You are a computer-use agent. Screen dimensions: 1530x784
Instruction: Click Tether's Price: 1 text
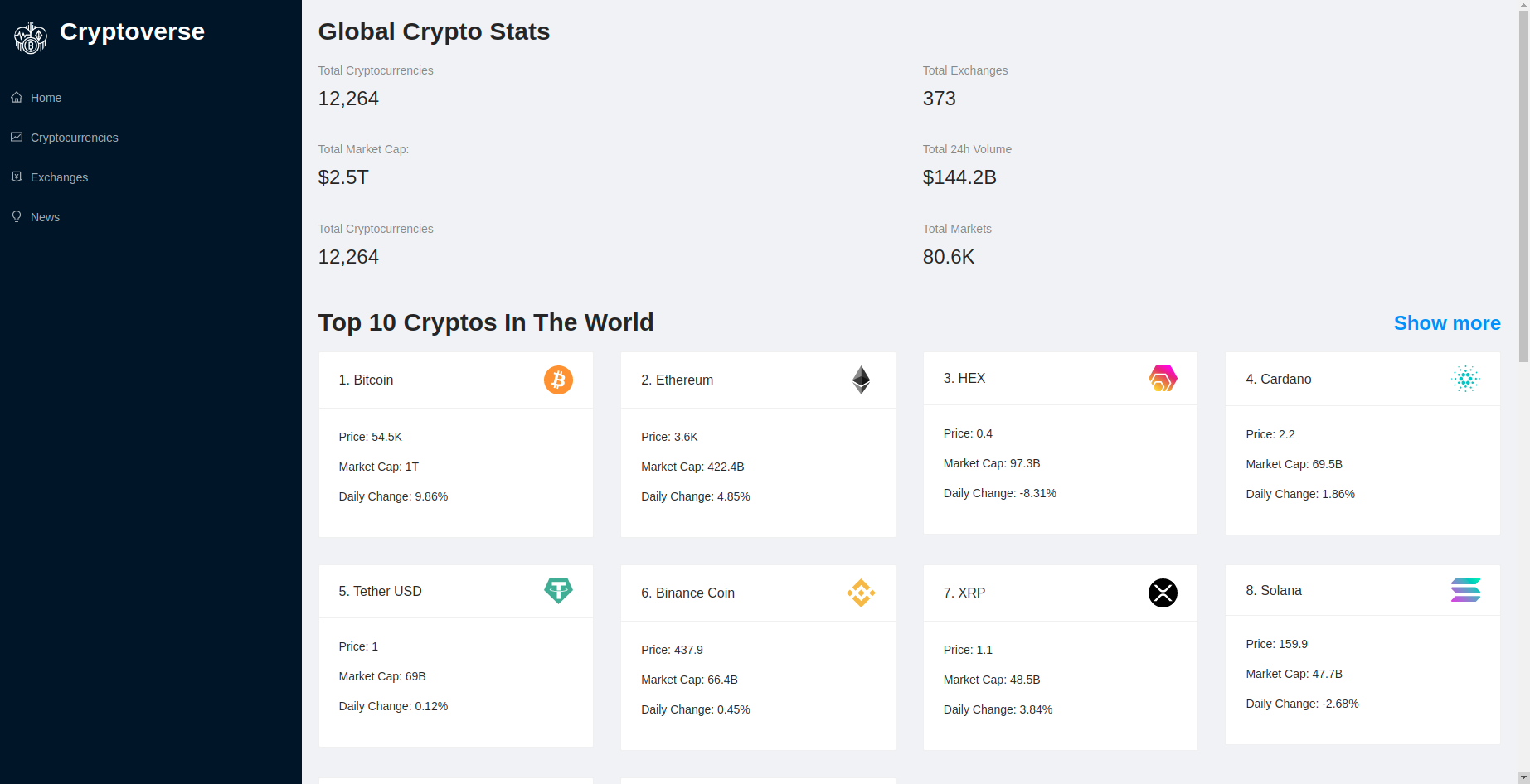click(x=358, y=646)
